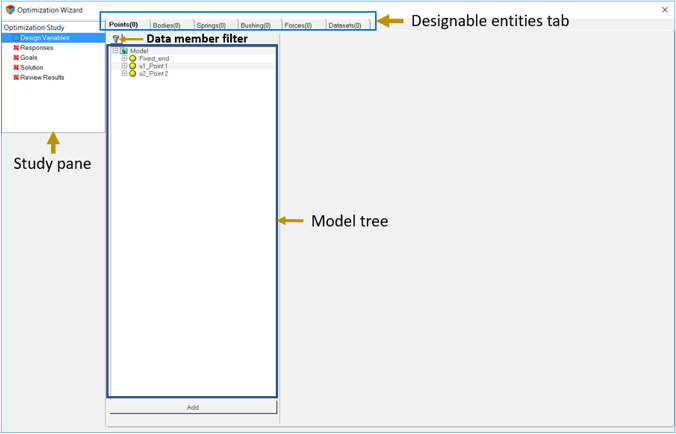Close the Optimization Wizard window
The width and height of the screenshot is (676, 434).
coord(665,10)
